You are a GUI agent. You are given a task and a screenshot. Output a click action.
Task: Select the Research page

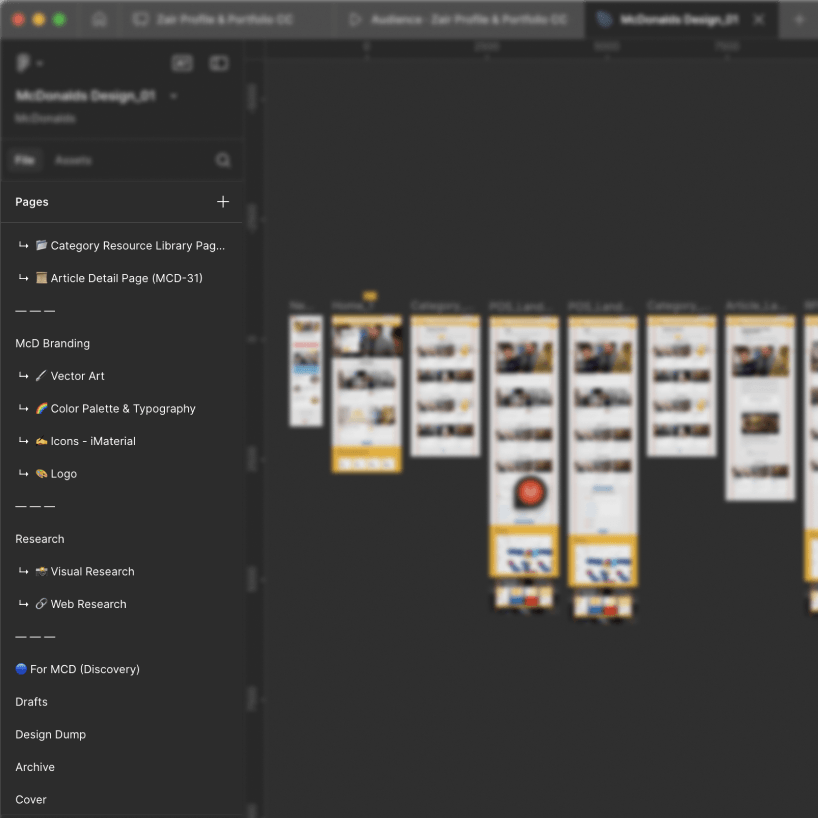click(x=122, y=539)
